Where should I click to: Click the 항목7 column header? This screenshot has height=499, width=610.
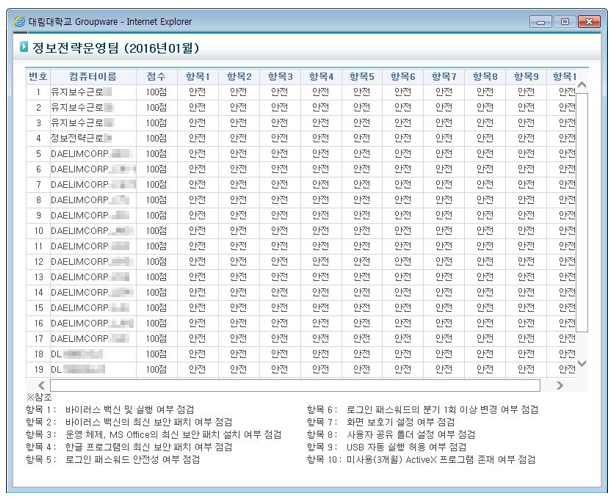pos(444,76)
